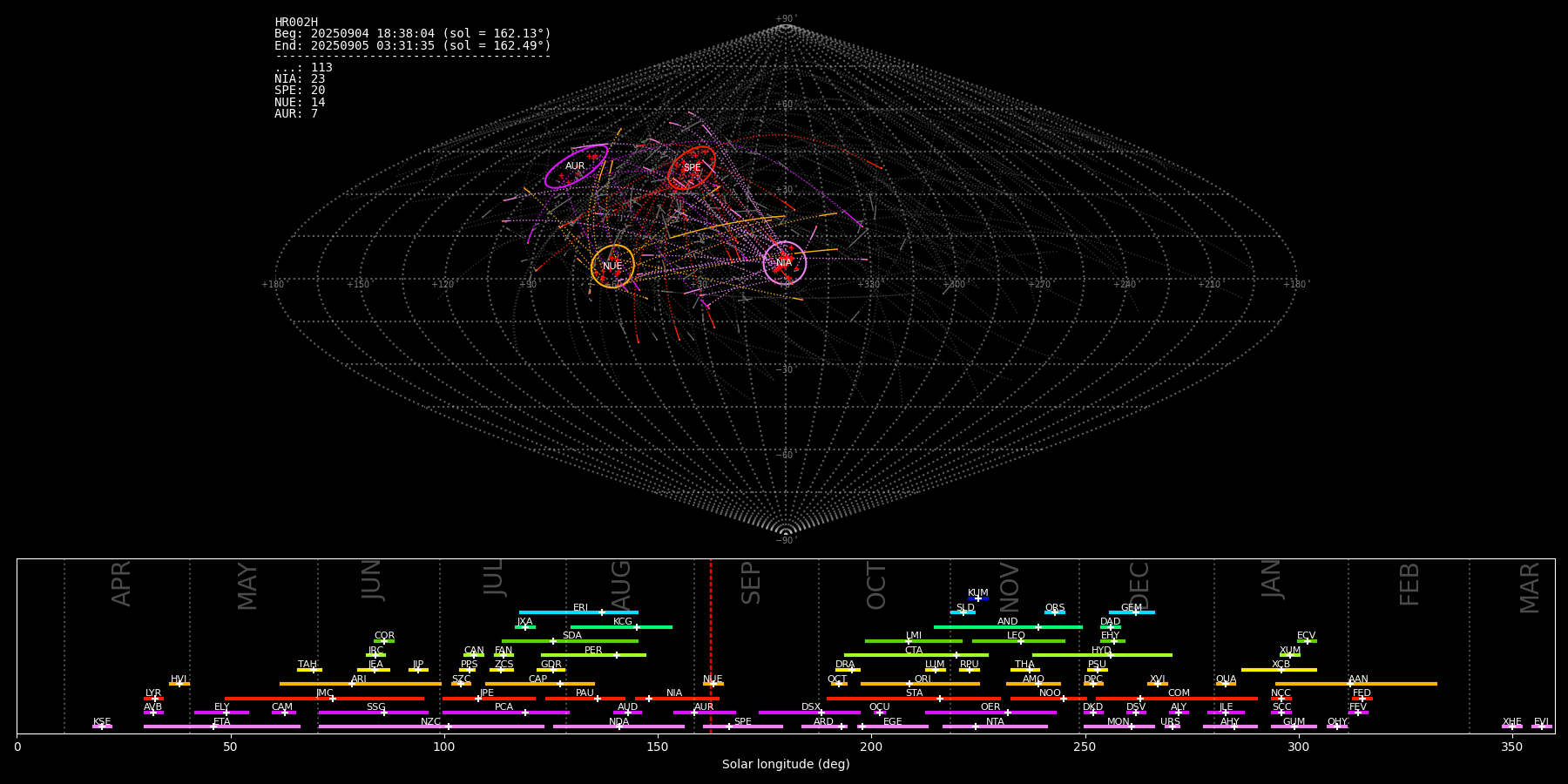This screenshot has width=1568, height=784.
Task: Click the CAP shower bar
Action: [540, 684]
